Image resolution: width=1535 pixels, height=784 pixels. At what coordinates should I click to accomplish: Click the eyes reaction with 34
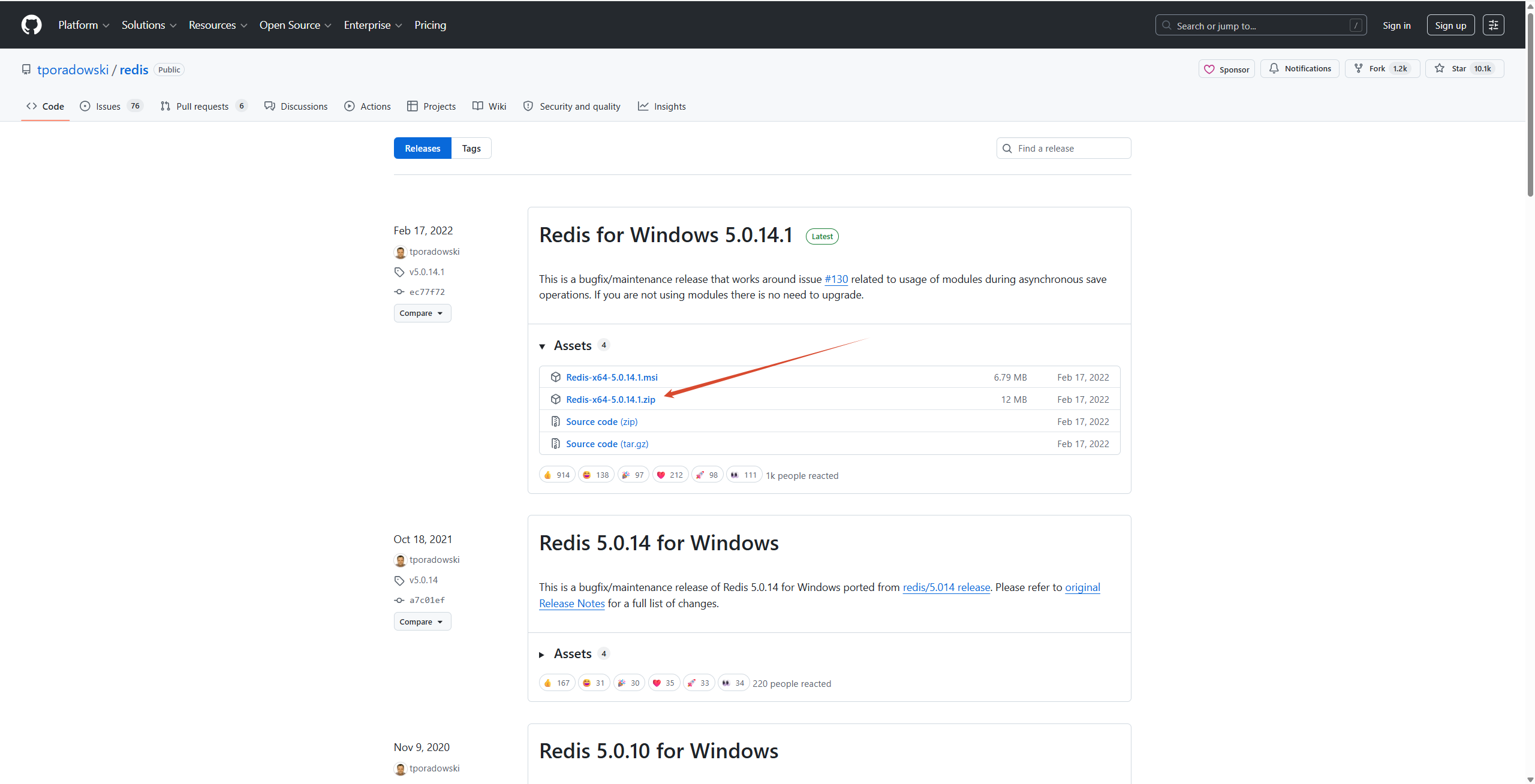coord(734,683)
